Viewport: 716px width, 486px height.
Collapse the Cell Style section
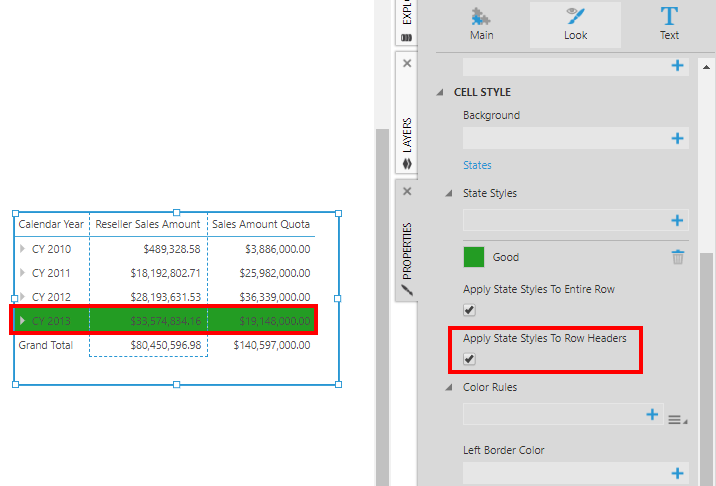[440, 92]
